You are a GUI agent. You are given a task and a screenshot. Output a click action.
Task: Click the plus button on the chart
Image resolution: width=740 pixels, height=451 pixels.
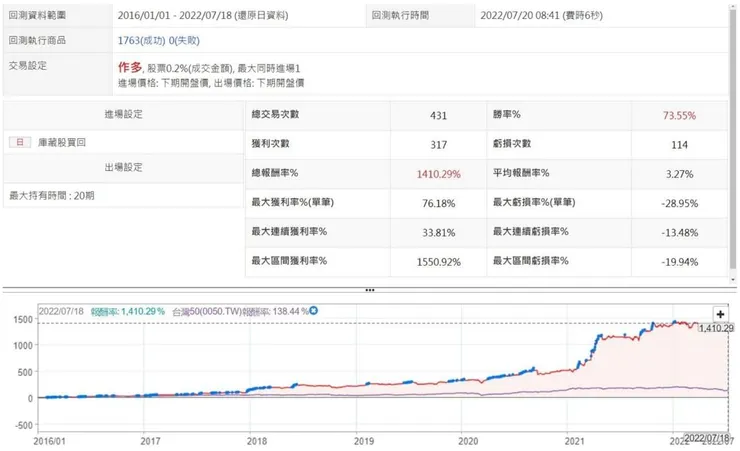[x=720, y=314]
